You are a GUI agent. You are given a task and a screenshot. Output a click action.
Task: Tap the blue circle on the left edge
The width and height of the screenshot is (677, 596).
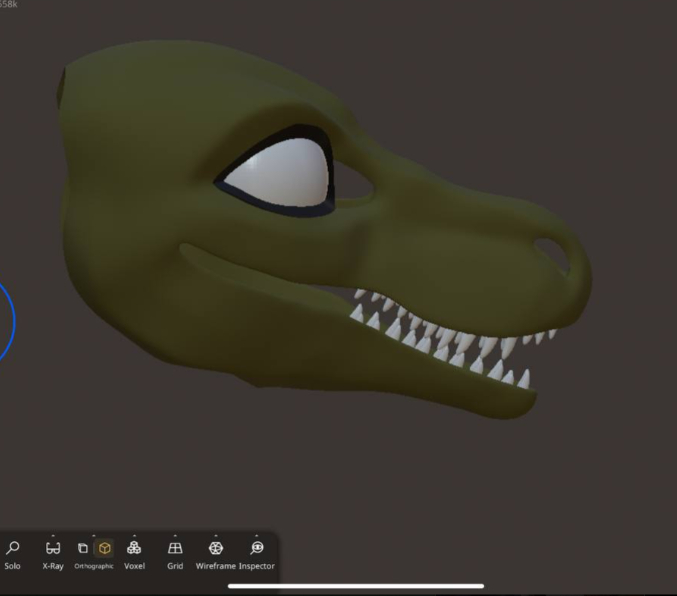tap(8, 321)
